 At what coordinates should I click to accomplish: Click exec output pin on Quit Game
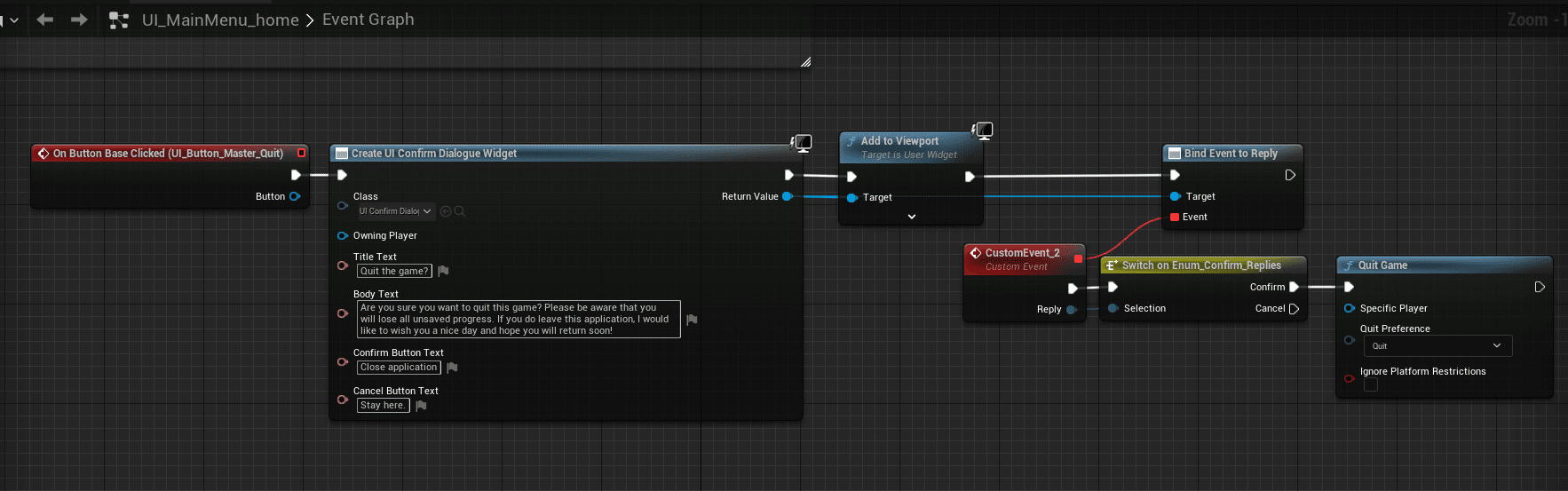1540,287
